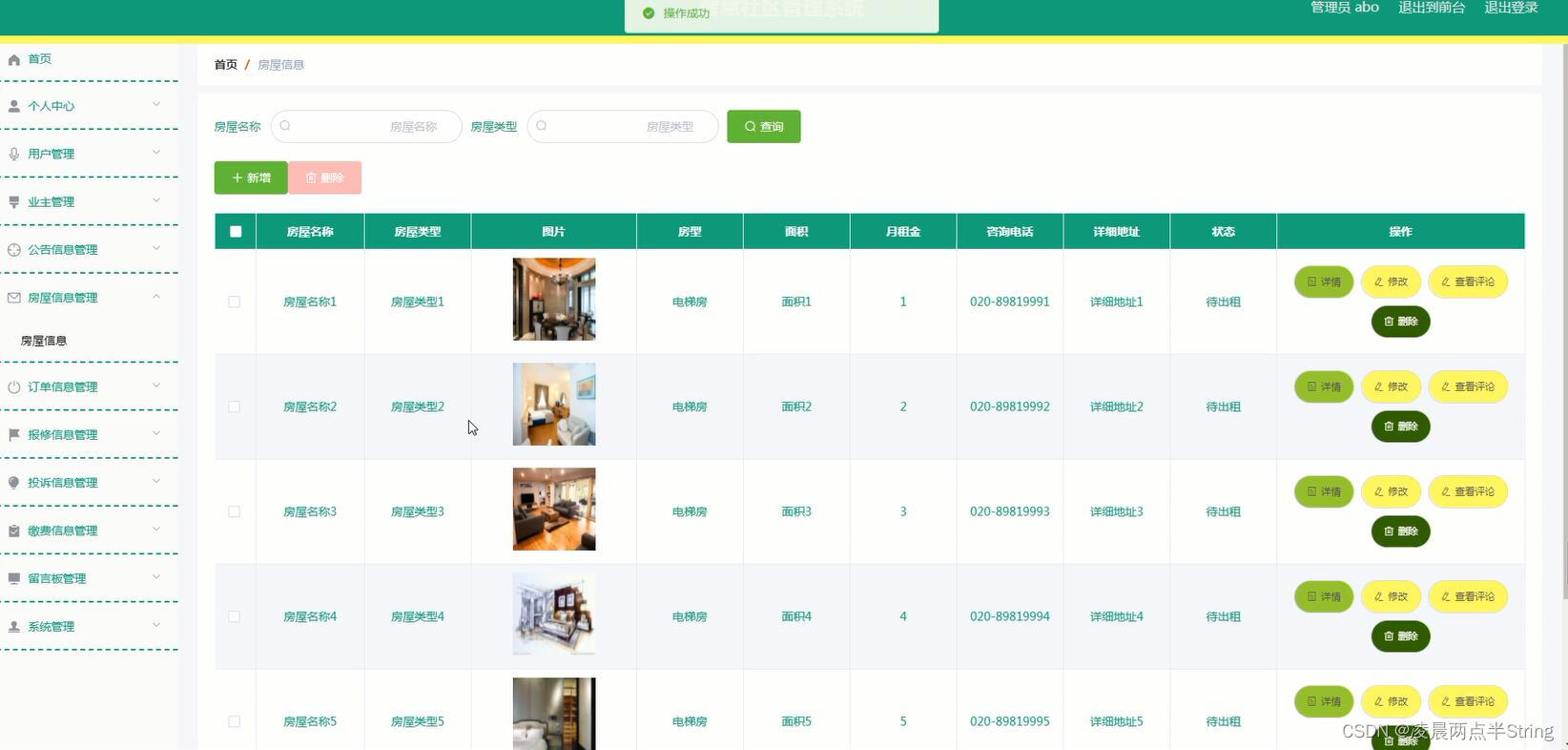The height and width of the screenshot is (750, 1568).
Task: Expand the 系统管理 menu chevron
Action: [x=156, y=625]
